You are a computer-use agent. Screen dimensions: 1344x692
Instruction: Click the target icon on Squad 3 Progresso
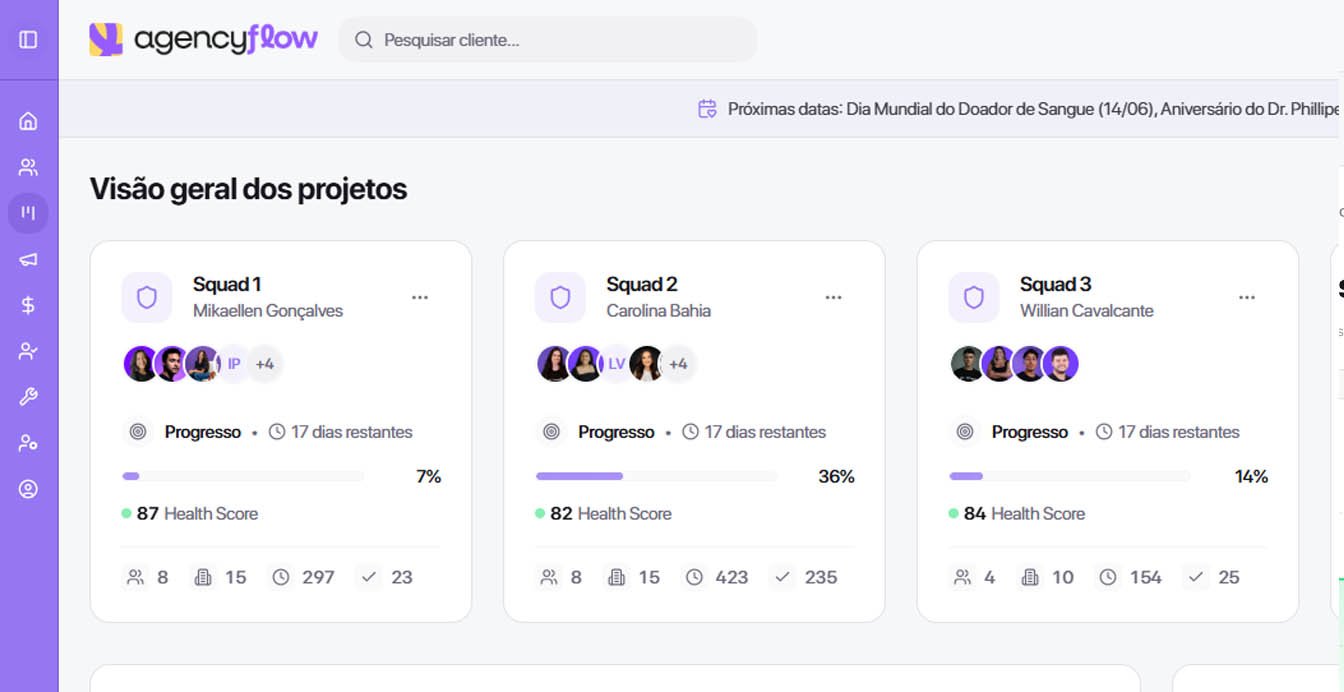[x=965, y=432]
